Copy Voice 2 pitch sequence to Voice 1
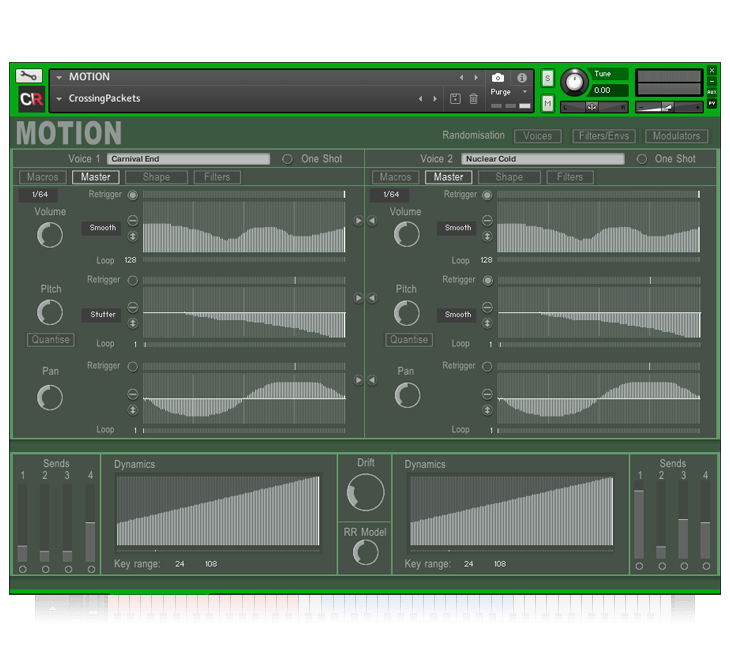730x655 pixels. point(371,298)
